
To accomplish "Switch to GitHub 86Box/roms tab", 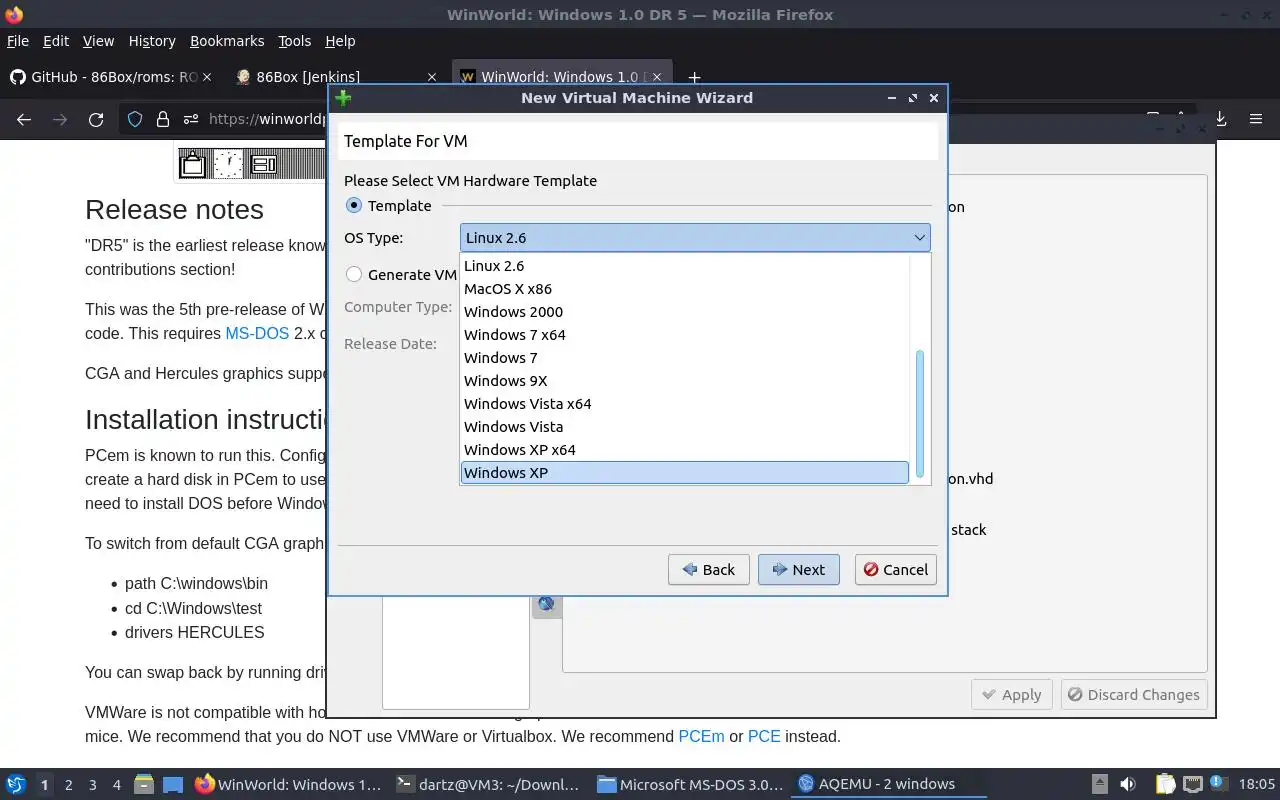I will tap(111, 77).
